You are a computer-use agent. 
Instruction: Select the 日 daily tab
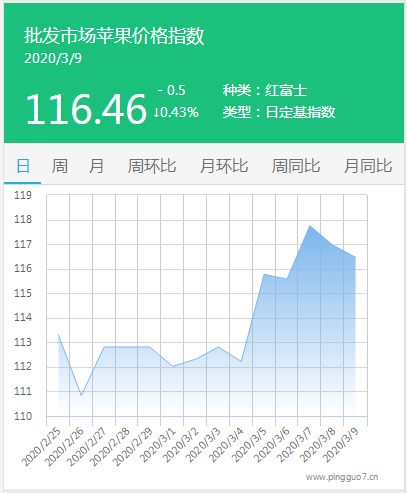click(23, 166)
